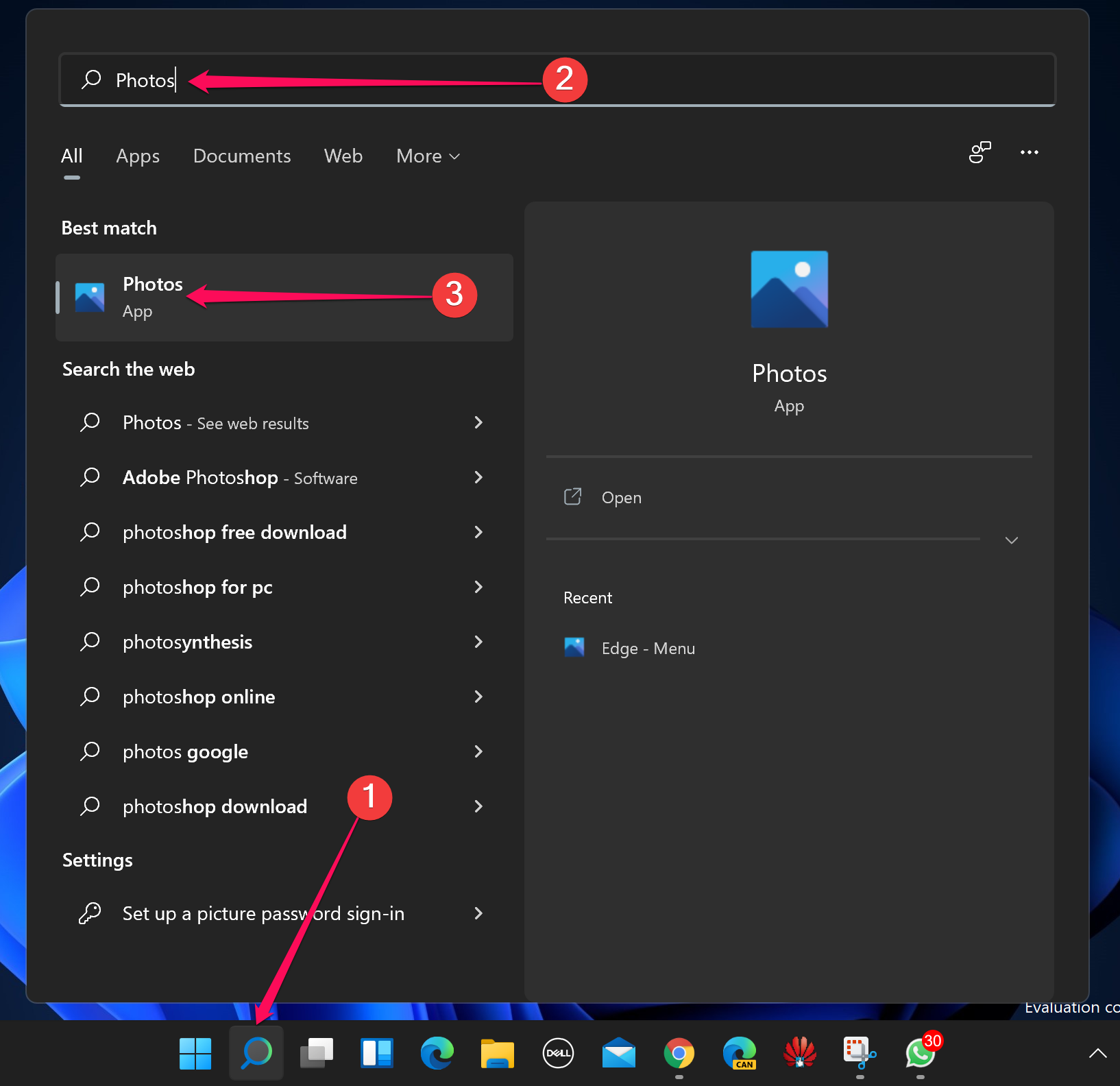Open Photos - See web results
Image resolution: width=1120 pixels, height=1086 pixels.
pyautogui.click(x=284, y=422)
